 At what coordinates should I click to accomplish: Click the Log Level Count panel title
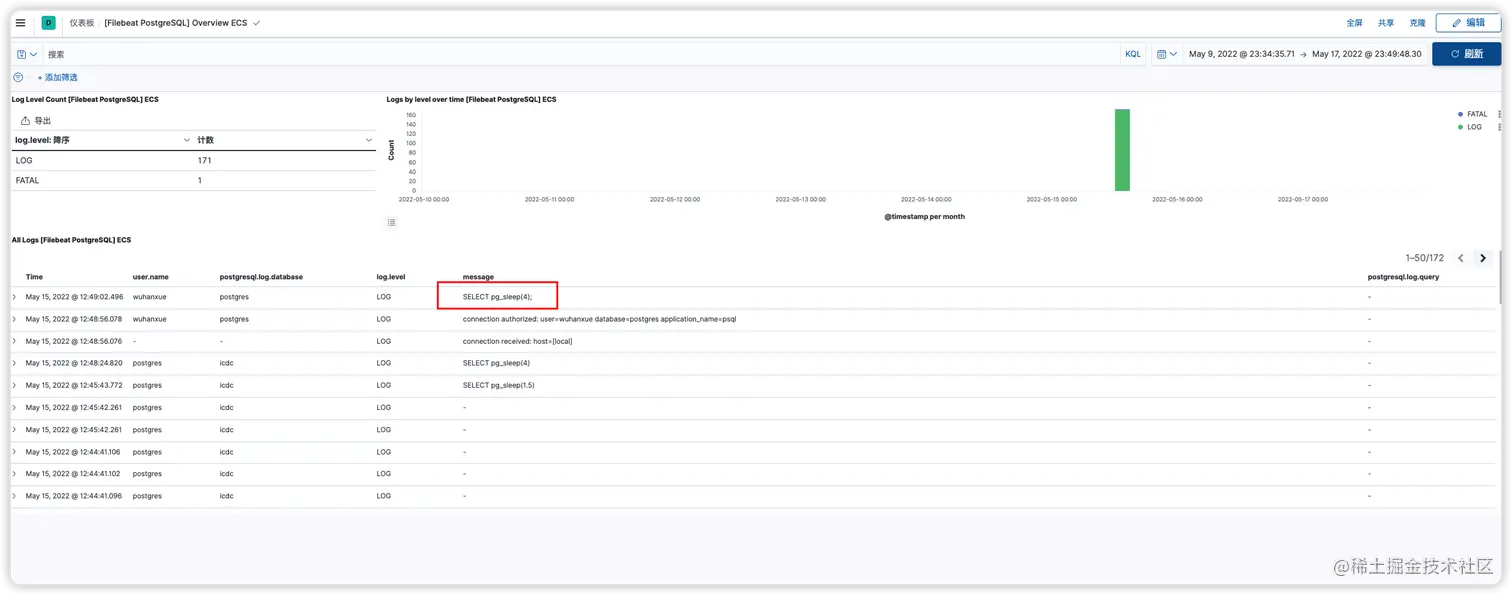85,99
